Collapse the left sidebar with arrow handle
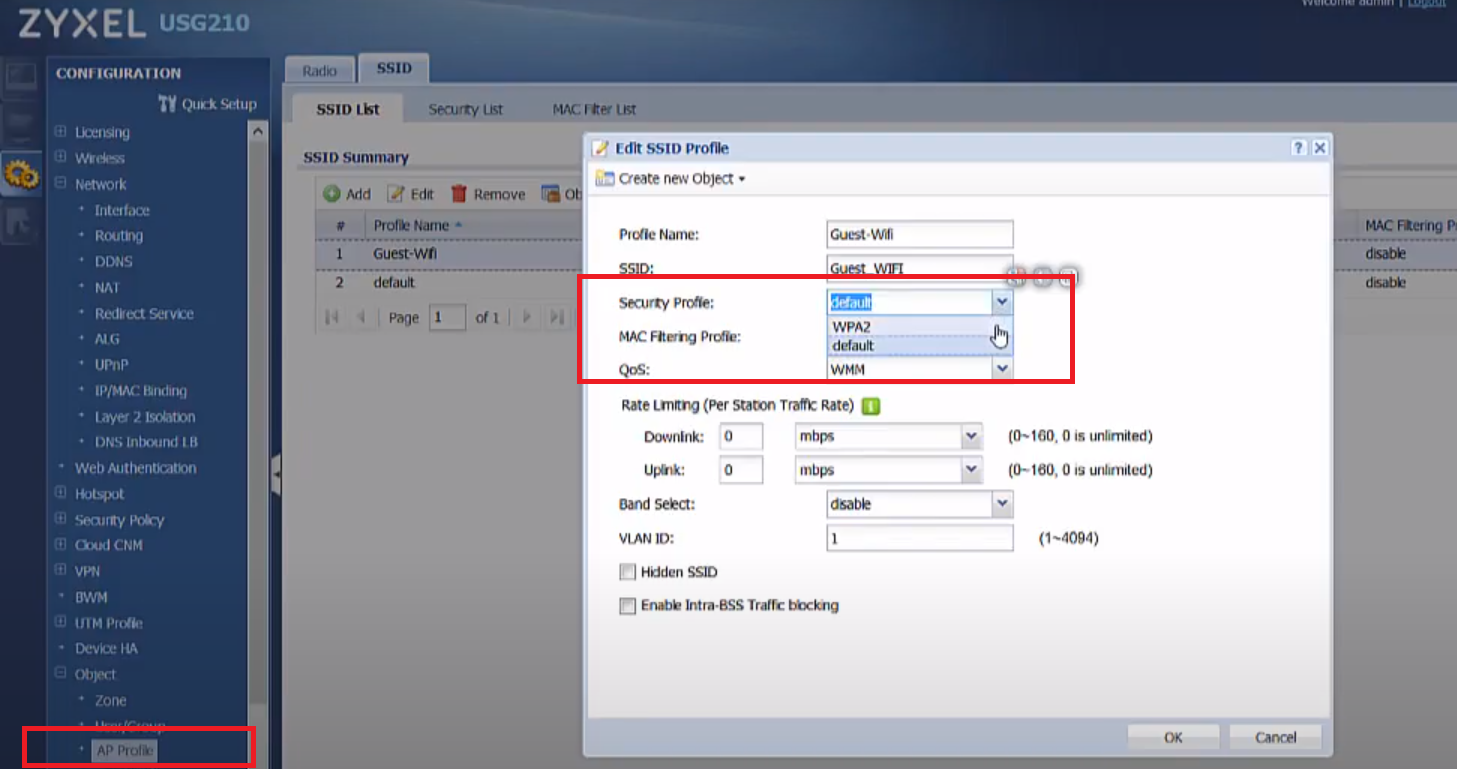This screenshot has height=769, width=1457. (x=276, y=472)
